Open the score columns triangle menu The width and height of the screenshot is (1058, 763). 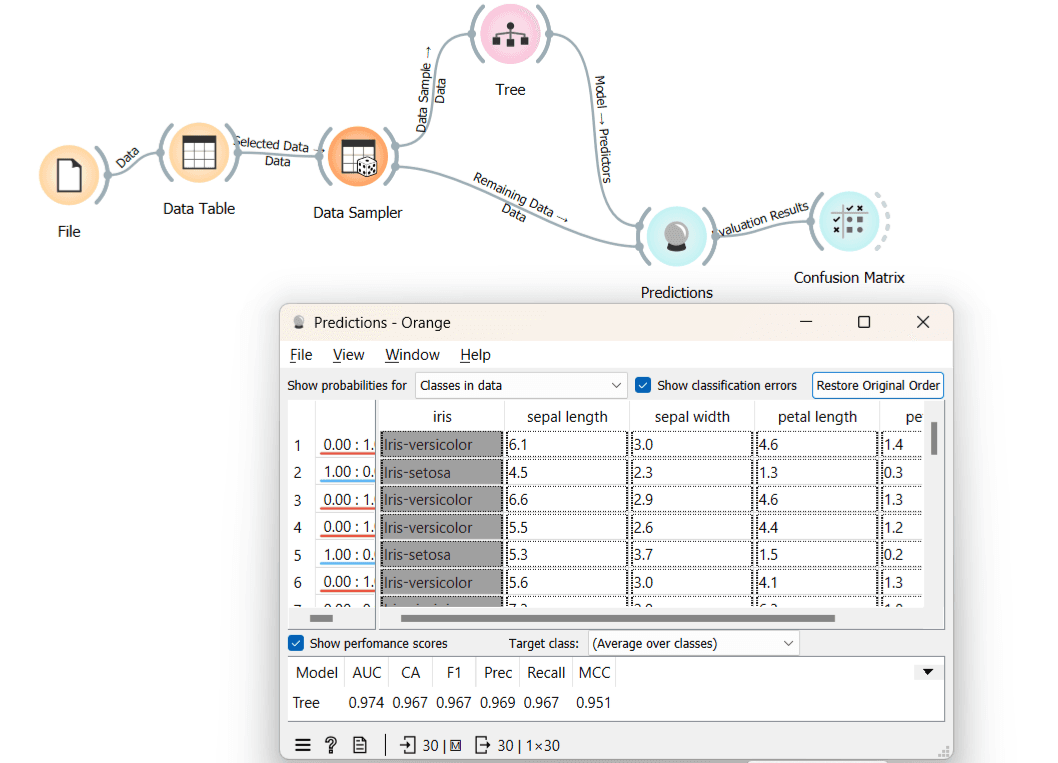coord(928,672)
